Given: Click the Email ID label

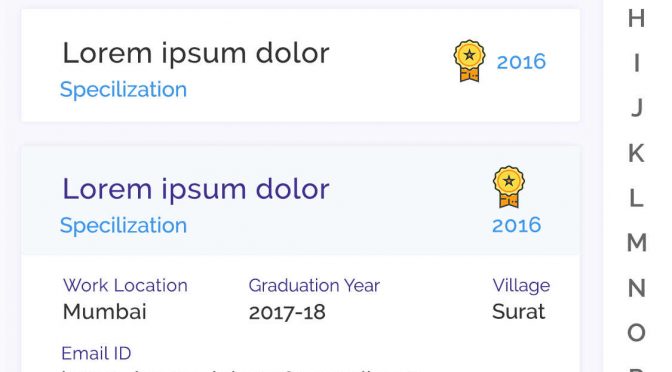Looking at the screenshot, I should [96, 354].
